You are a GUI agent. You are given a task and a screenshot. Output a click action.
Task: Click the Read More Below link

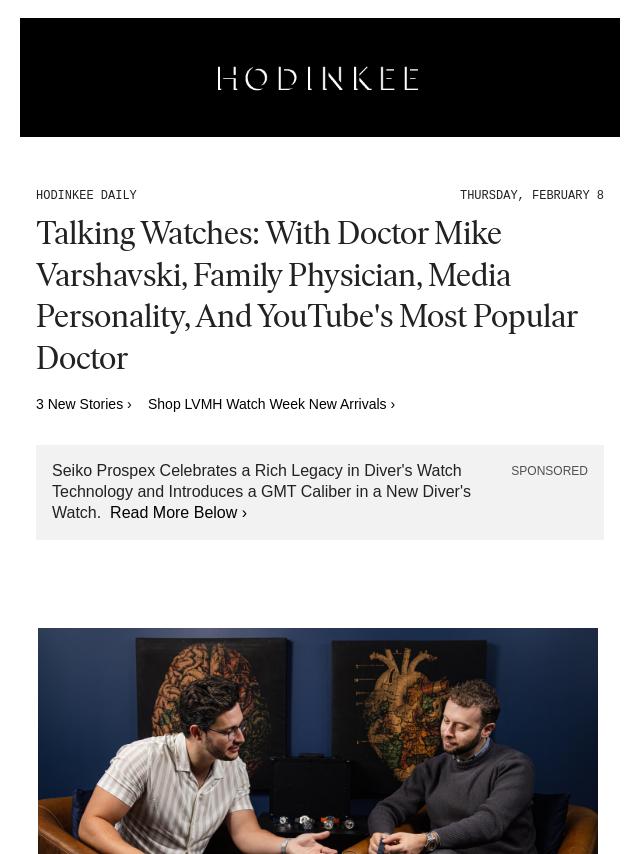(178, 513)
